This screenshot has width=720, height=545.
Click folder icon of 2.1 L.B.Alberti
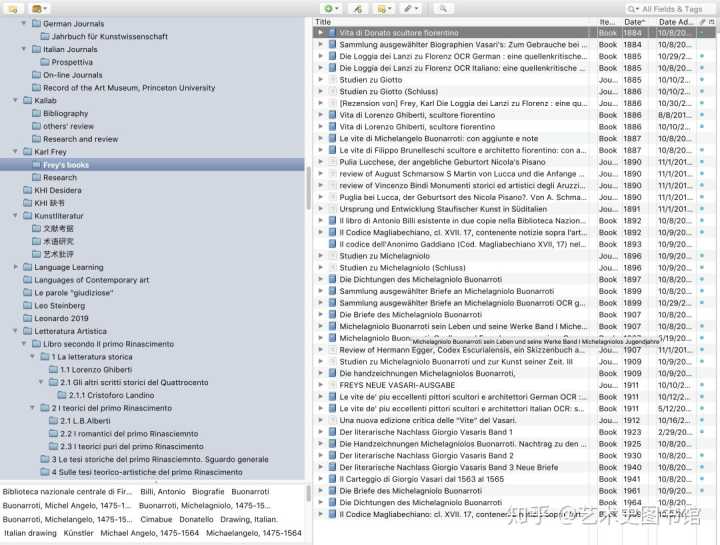(x=53, y=421)
